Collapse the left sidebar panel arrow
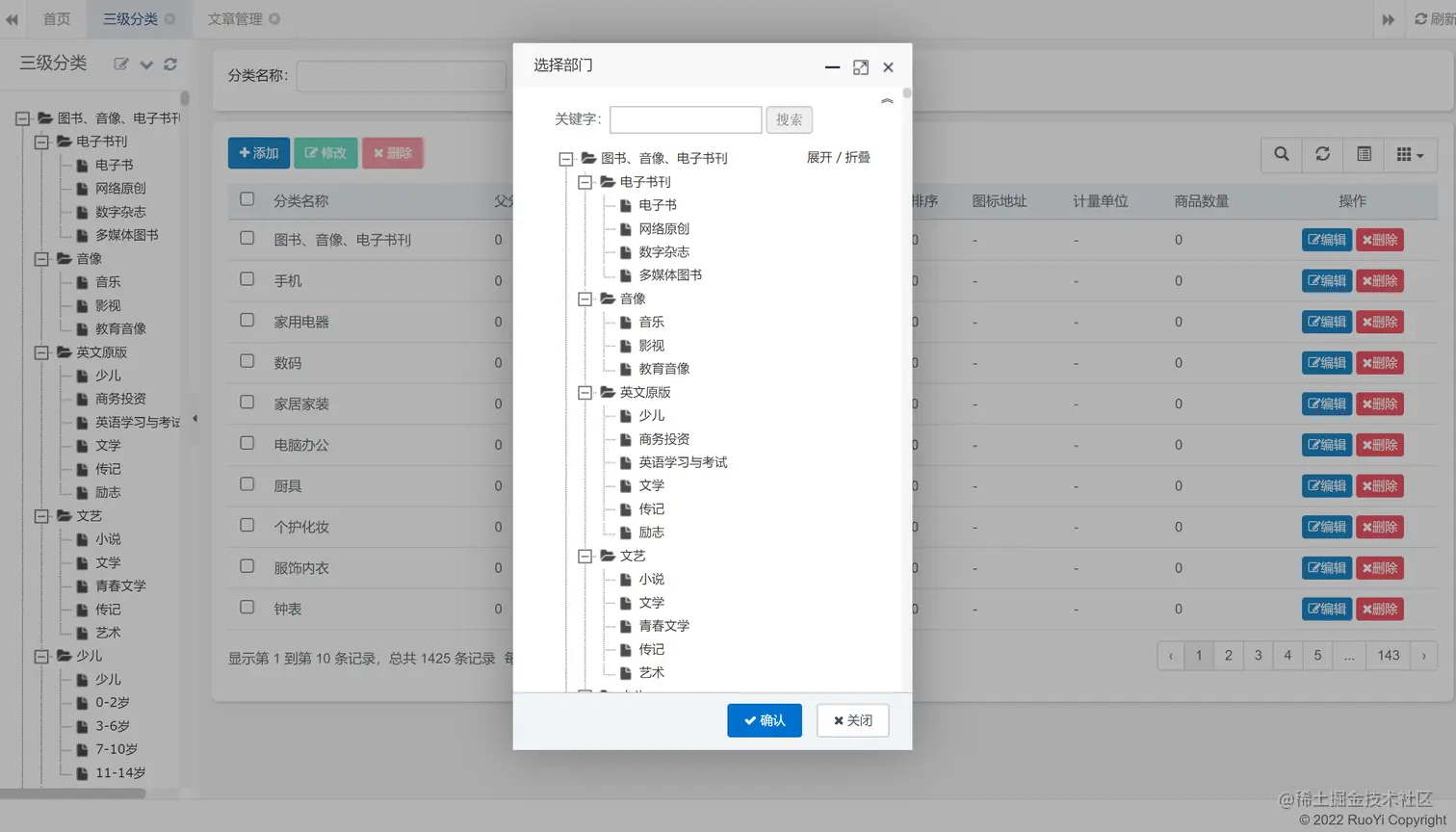 pyautogui.click(x=195, y=419)
